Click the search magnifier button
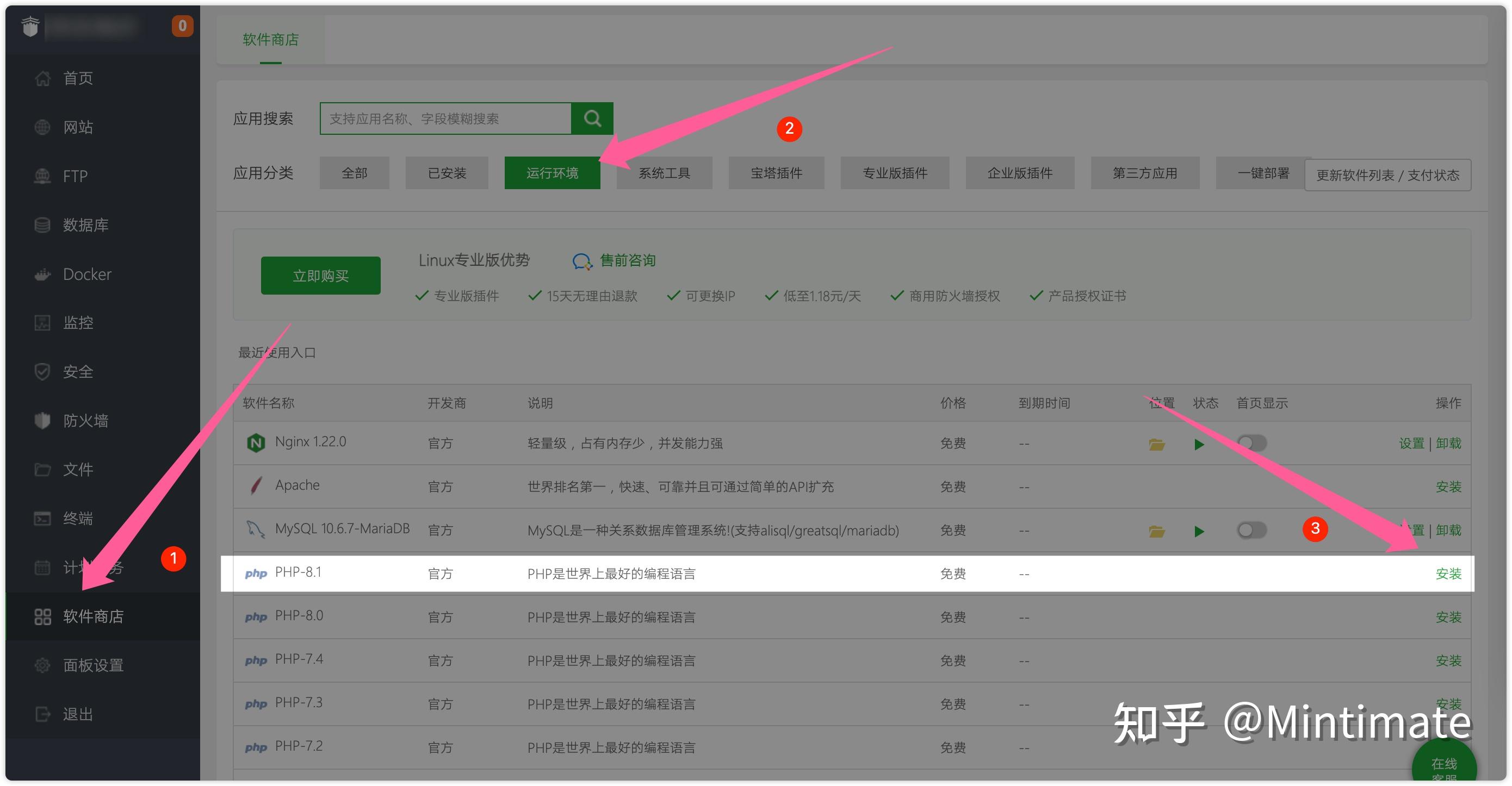Viewport: 1512px width, 786px height. coord(592,118)
